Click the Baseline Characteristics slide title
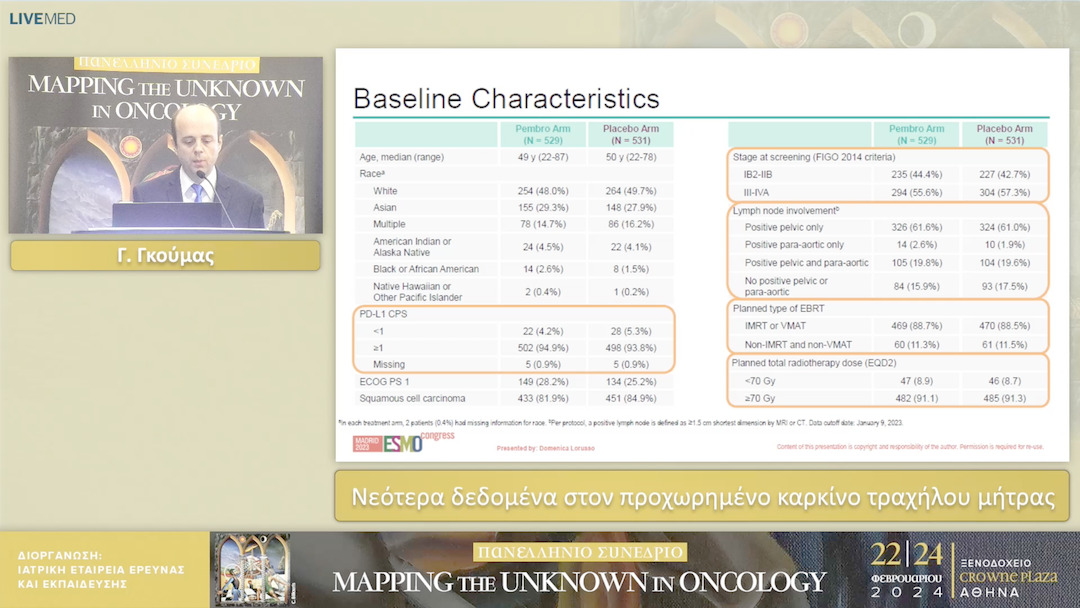1080x608 pixels. coord(506,98)
